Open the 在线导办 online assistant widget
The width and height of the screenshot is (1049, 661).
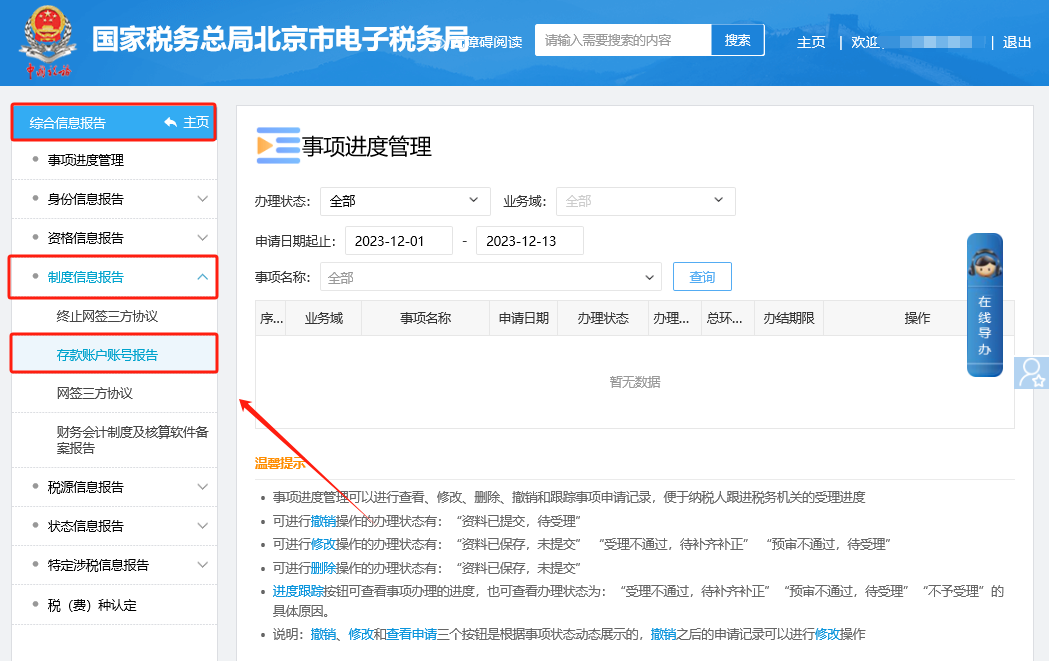(x=984, y=305)
